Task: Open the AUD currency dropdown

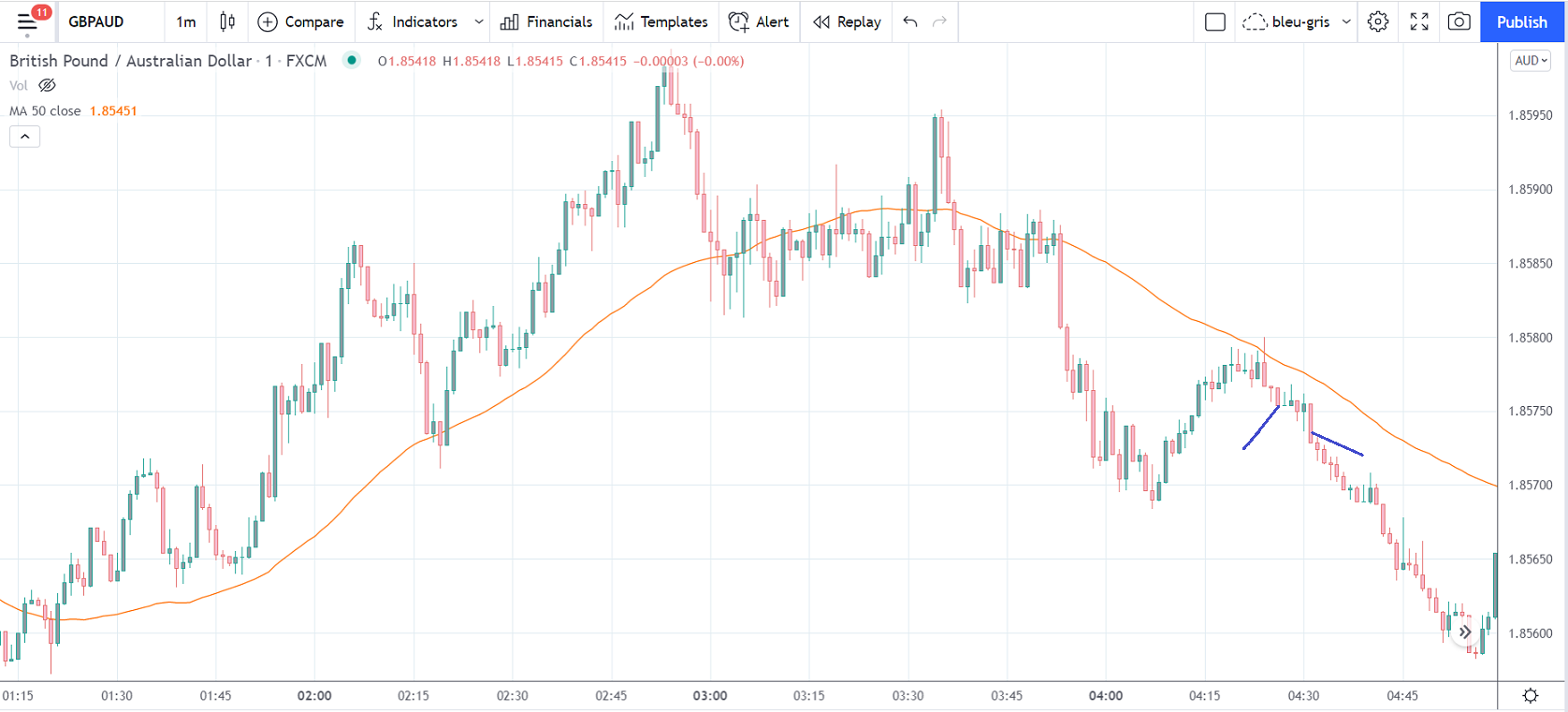Action: [x=1531, y=61]
